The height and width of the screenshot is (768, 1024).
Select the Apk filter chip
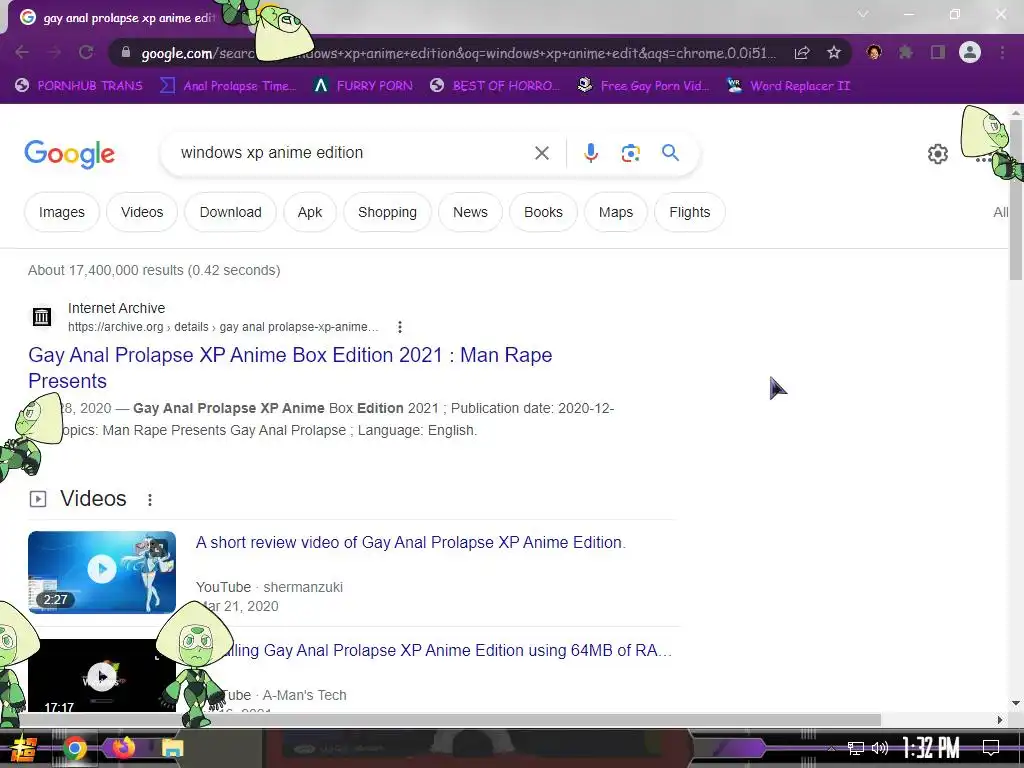click(x=310, y=212)
